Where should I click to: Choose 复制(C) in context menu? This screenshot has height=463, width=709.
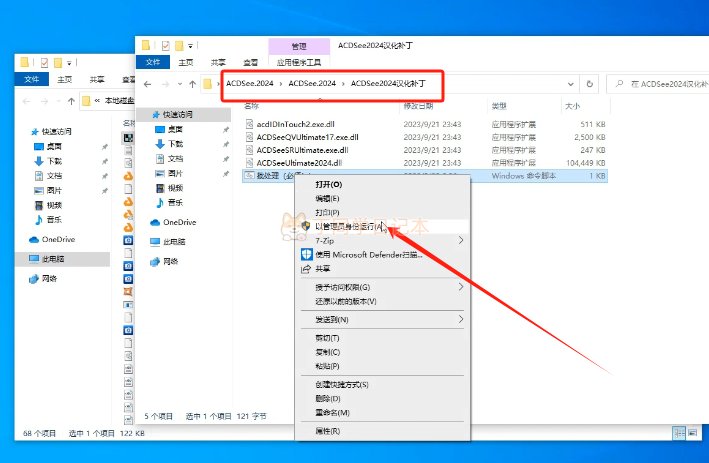(x=383, y=352)
